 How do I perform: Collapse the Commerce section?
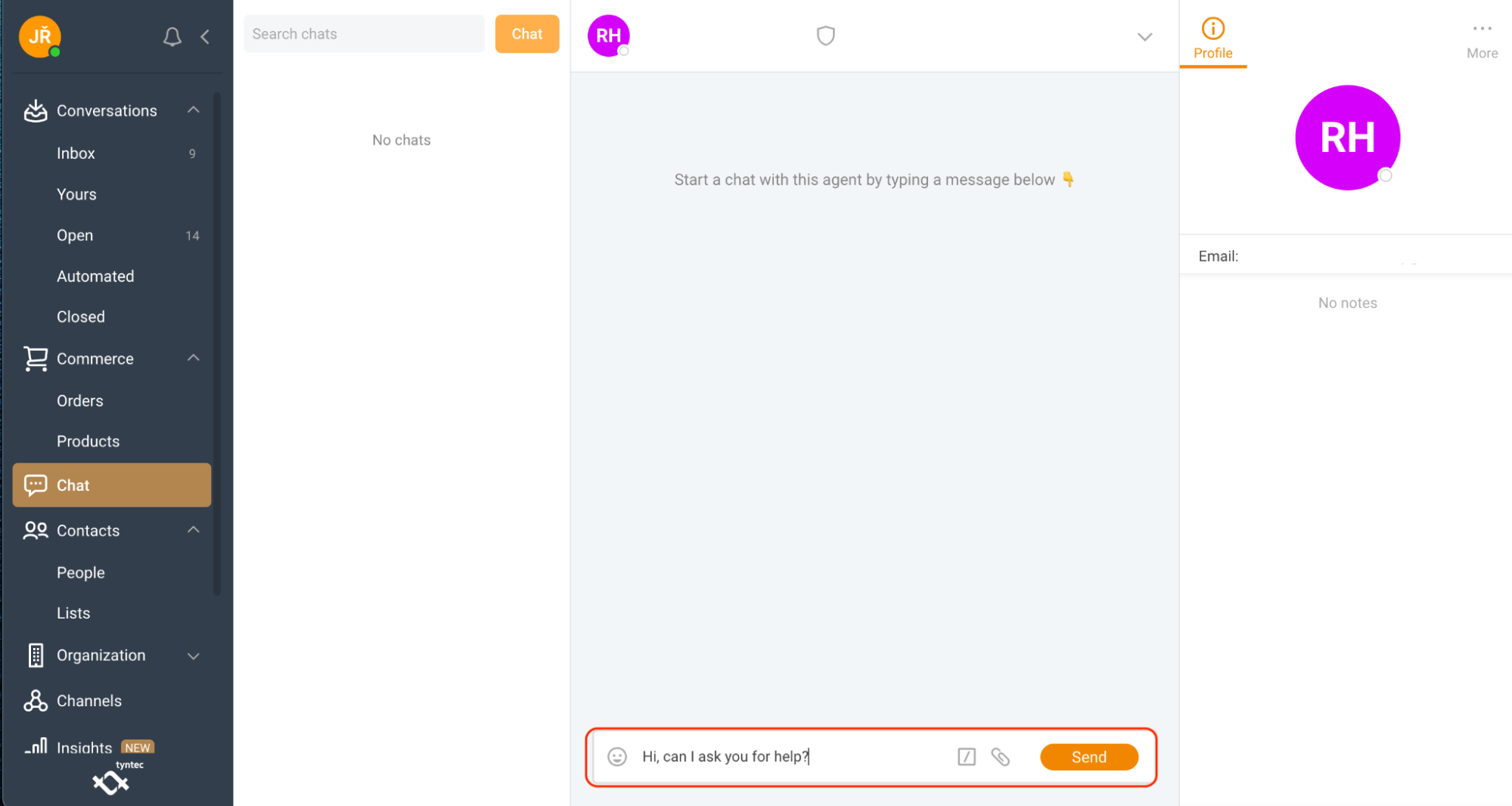pyautogui.click(x=194, y=358)
